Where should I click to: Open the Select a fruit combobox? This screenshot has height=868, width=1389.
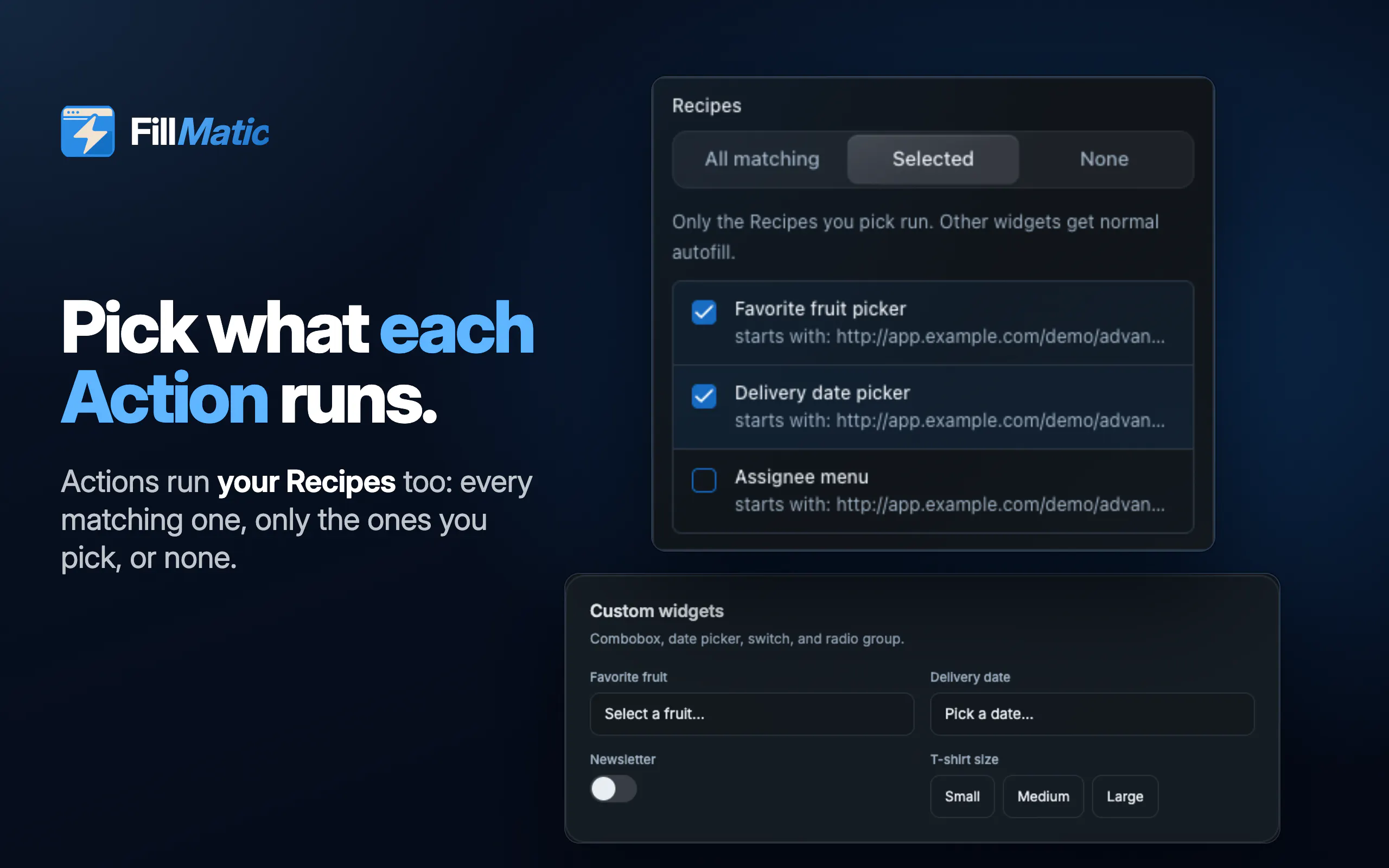(x=751, y=713)
